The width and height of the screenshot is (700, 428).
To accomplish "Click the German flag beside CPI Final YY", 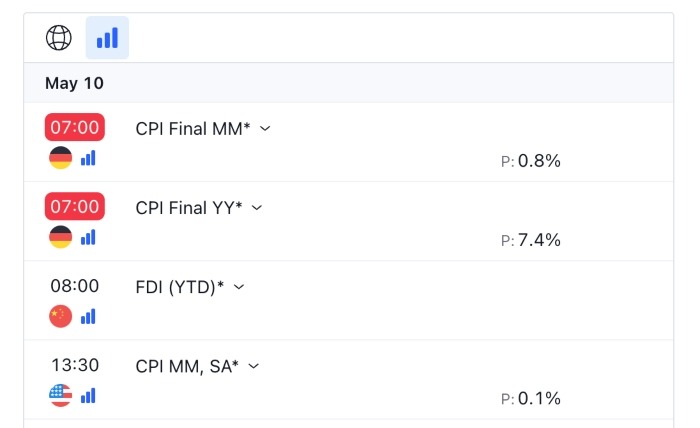I will coord(61,237).
